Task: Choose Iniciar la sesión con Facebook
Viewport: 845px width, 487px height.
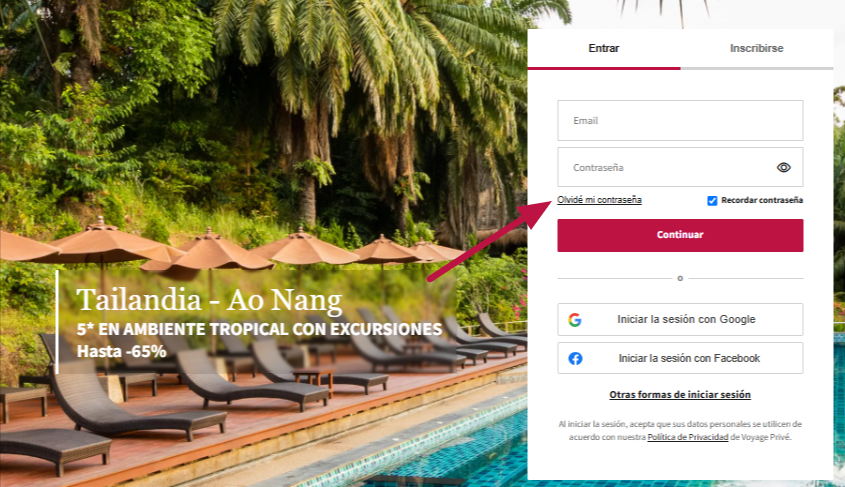Action: coord(680,358)
